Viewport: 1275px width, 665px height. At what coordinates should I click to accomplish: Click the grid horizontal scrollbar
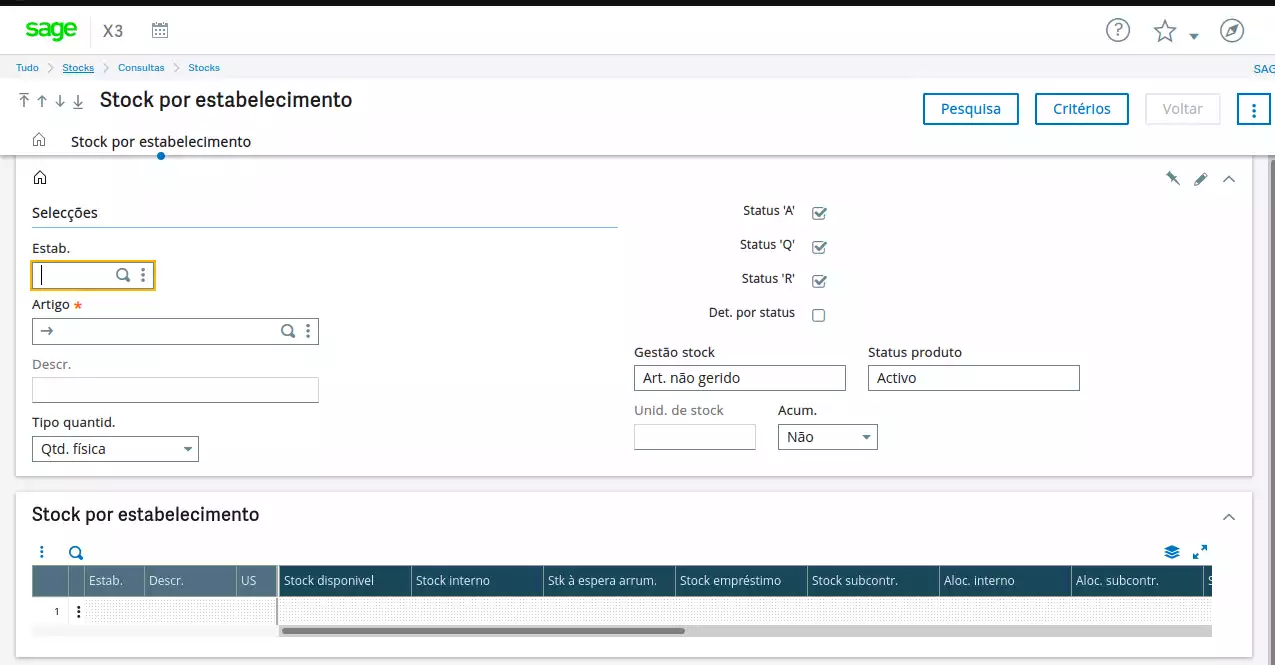click(x=483, y=631)
